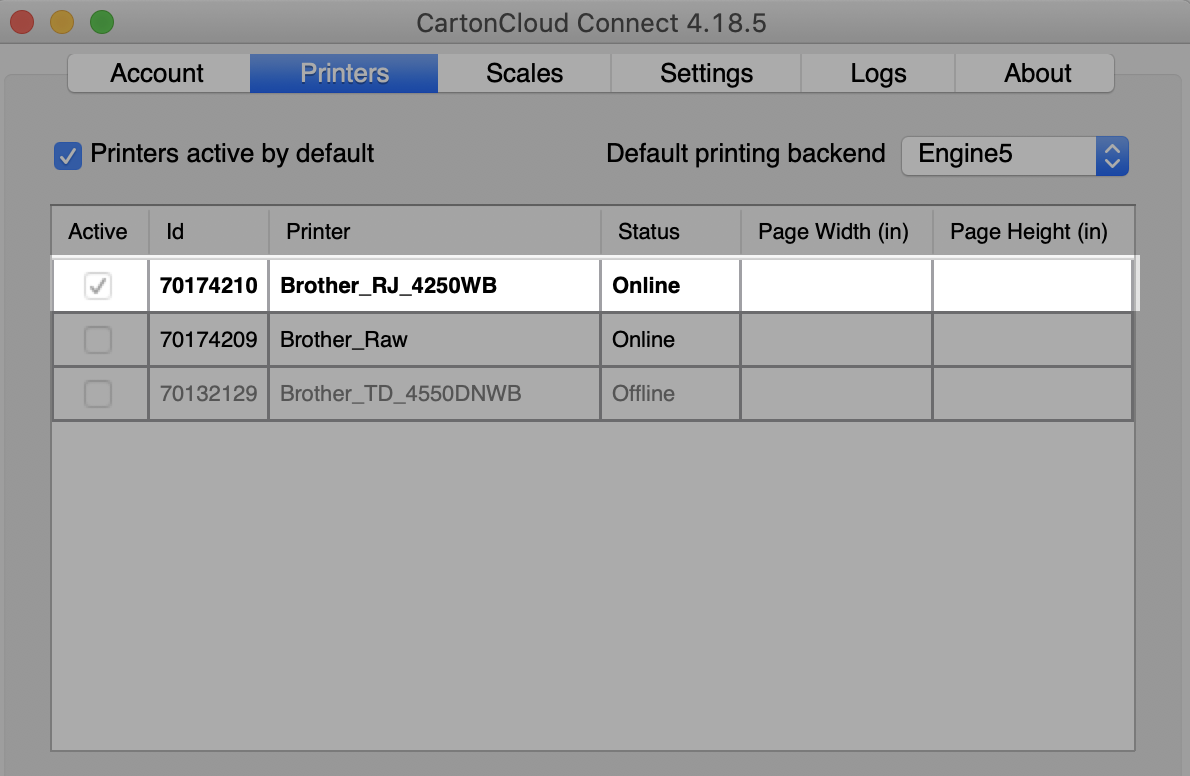Viewport: 1190px width, 776px height.
Task: Toggle the Active checkbox for Brother_TD_4550DNWB
Action: pos(99,393)
